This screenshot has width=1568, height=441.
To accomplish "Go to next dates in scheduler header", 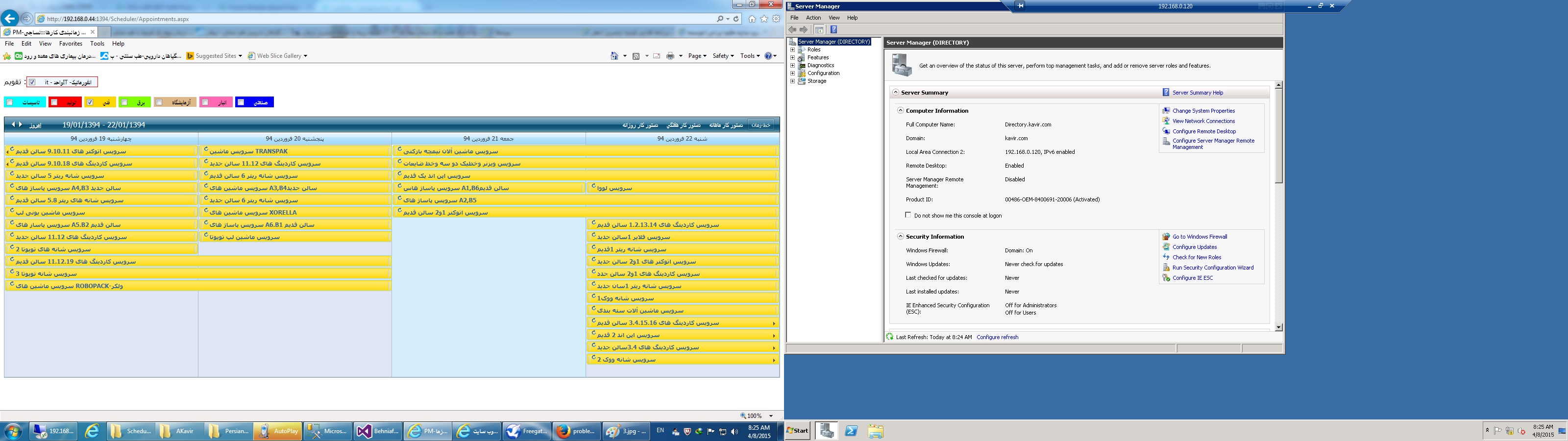I will click(21, 124).
